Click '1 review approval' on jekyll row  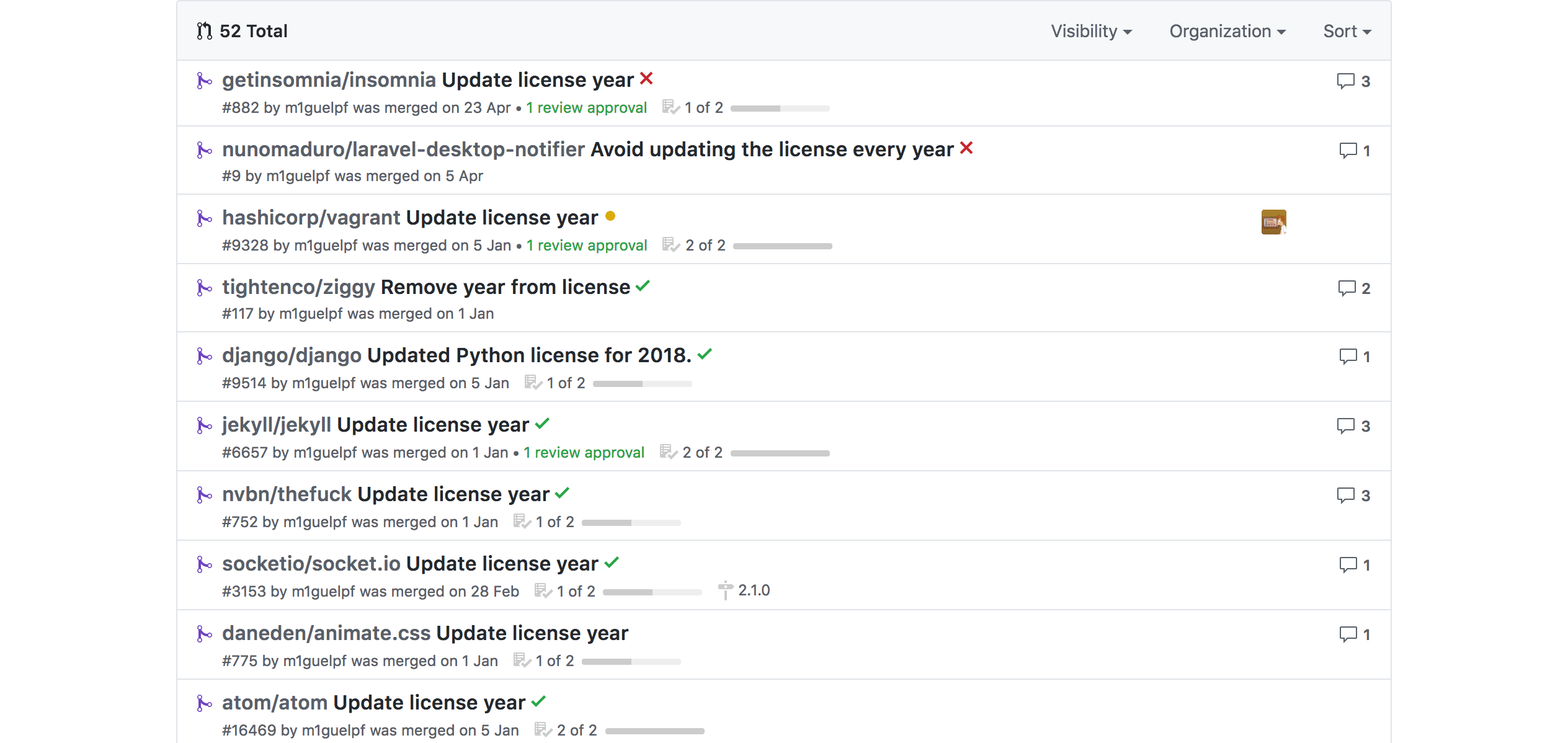(584, 453)
